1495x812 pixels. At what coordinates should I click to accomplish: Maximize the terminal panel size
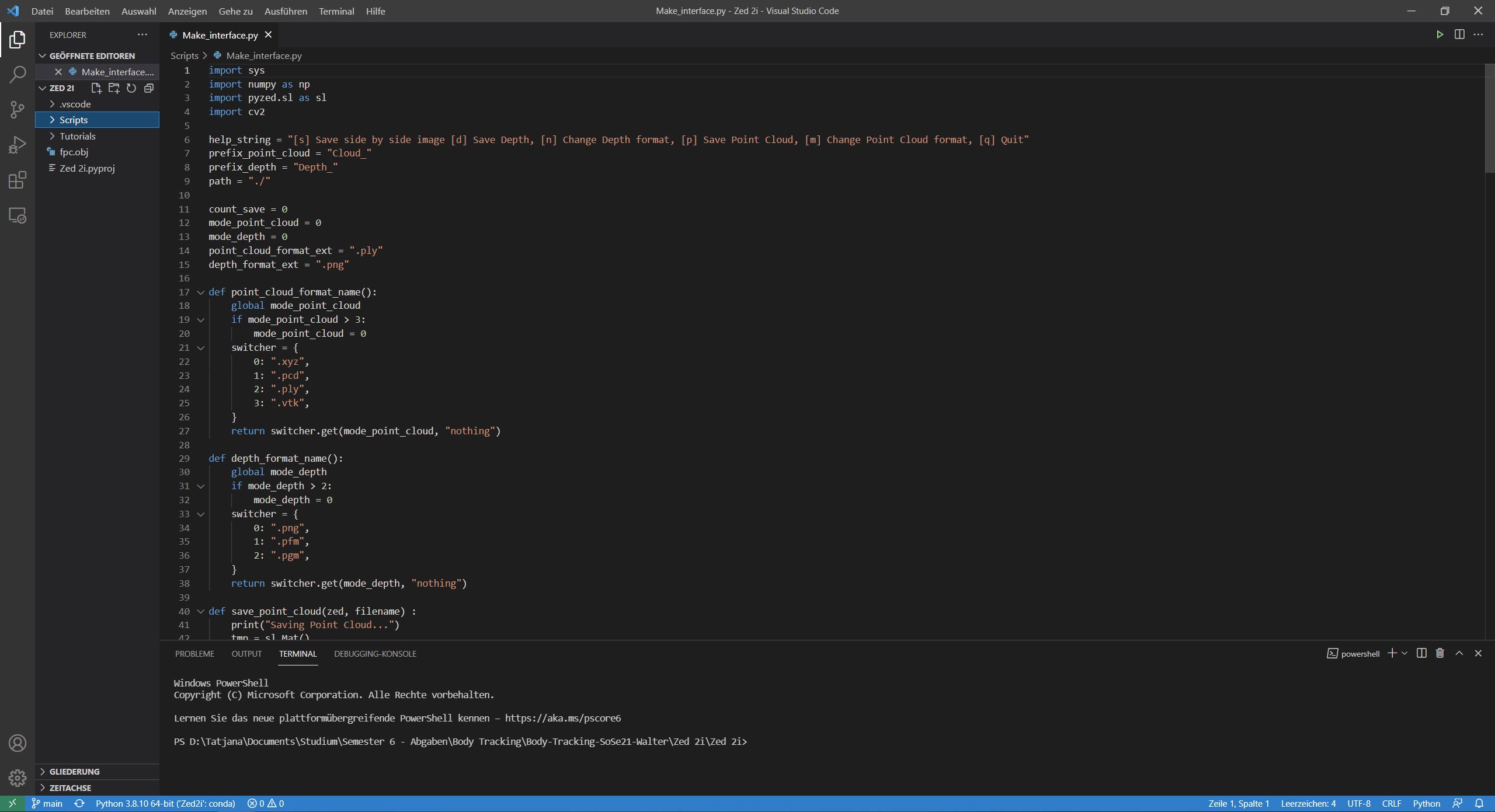(x=1459, y=653)
